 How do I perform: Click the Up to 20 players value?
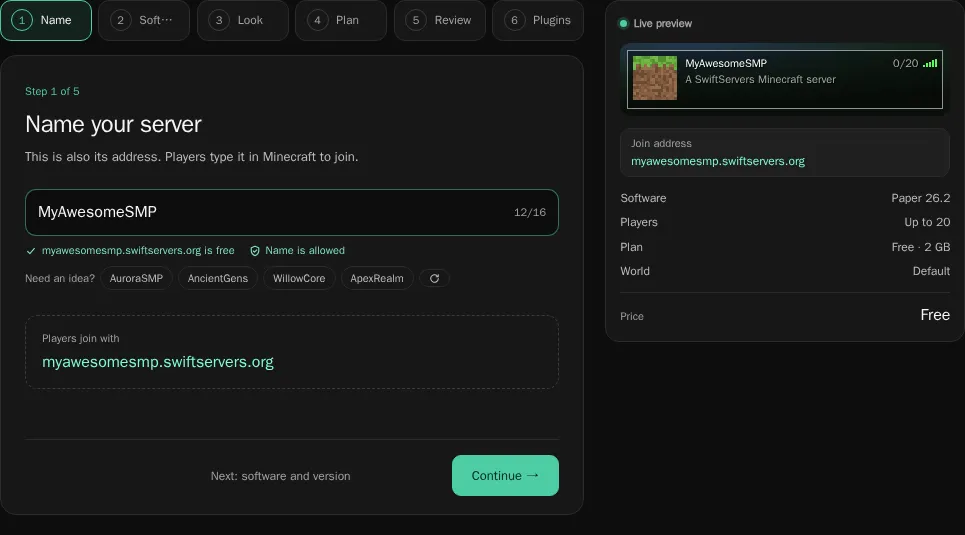(927, 222)
